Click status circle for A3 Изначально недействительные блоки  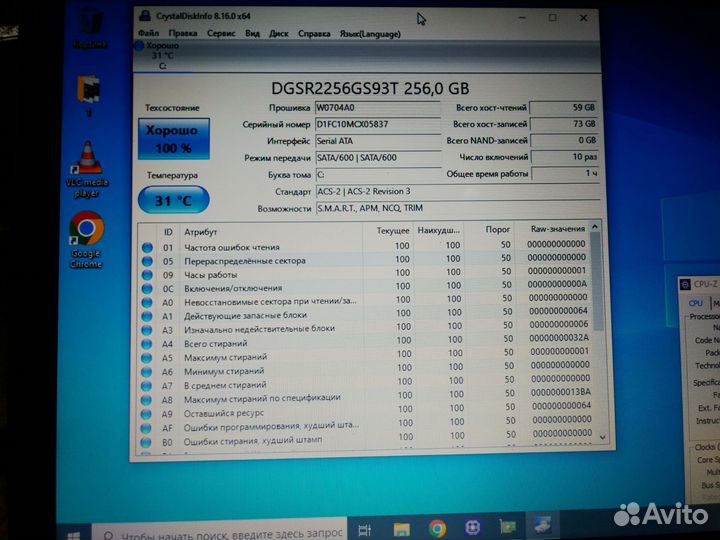(146, 330)
